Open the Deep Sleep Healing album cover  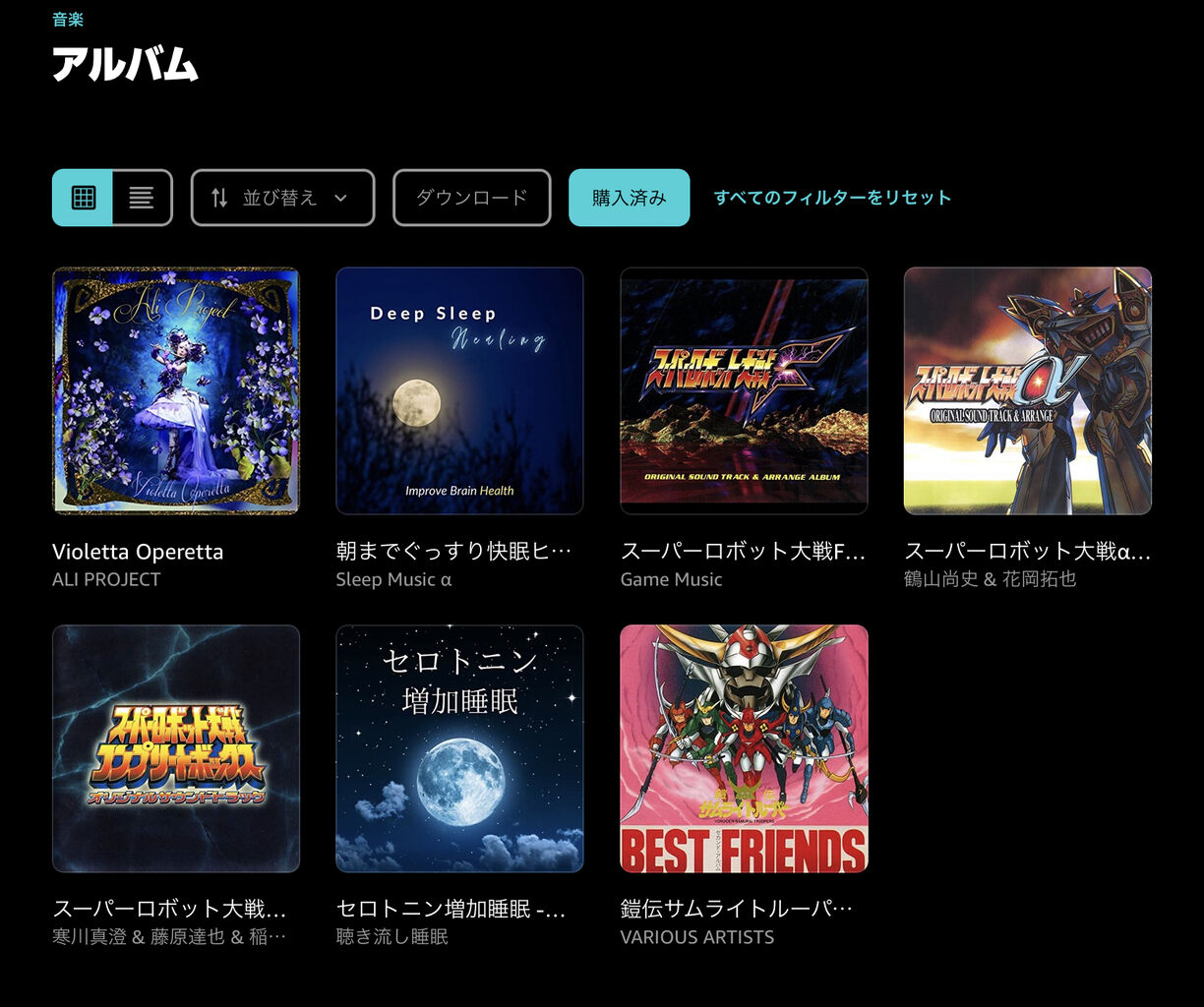[459, 390]
